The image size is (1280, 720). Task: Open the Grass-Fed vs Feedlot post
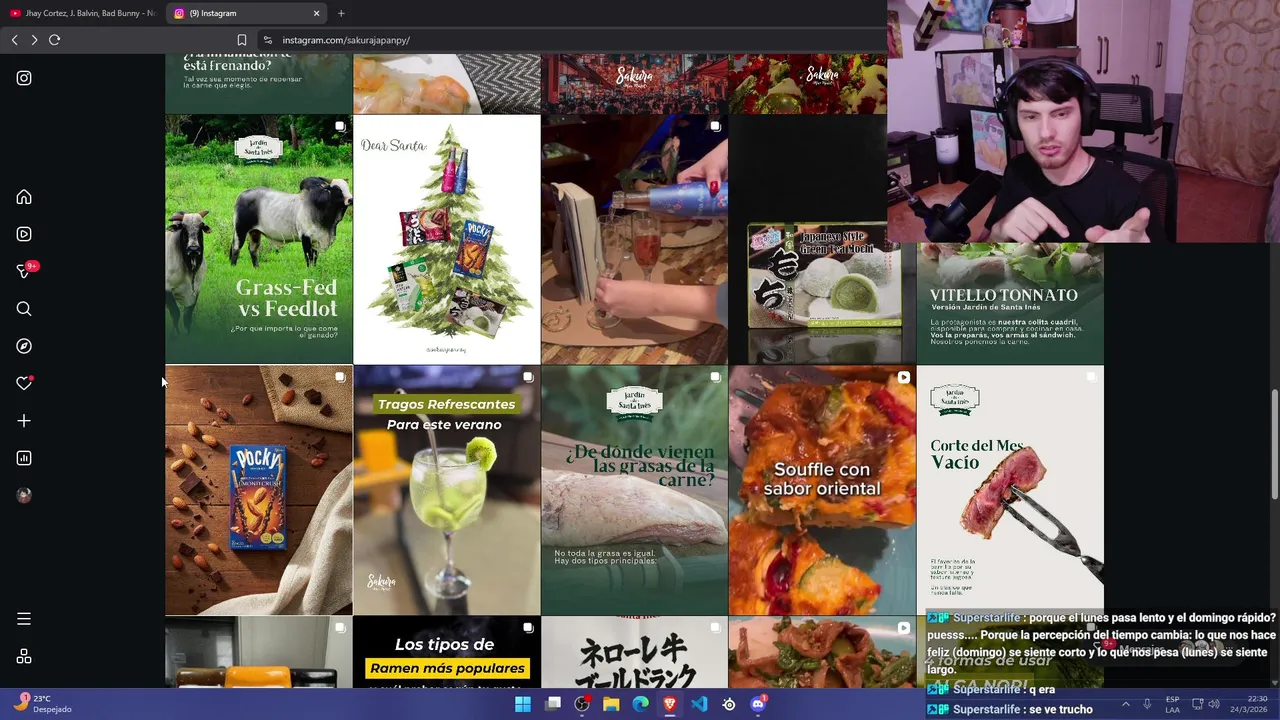pos(259,239)
